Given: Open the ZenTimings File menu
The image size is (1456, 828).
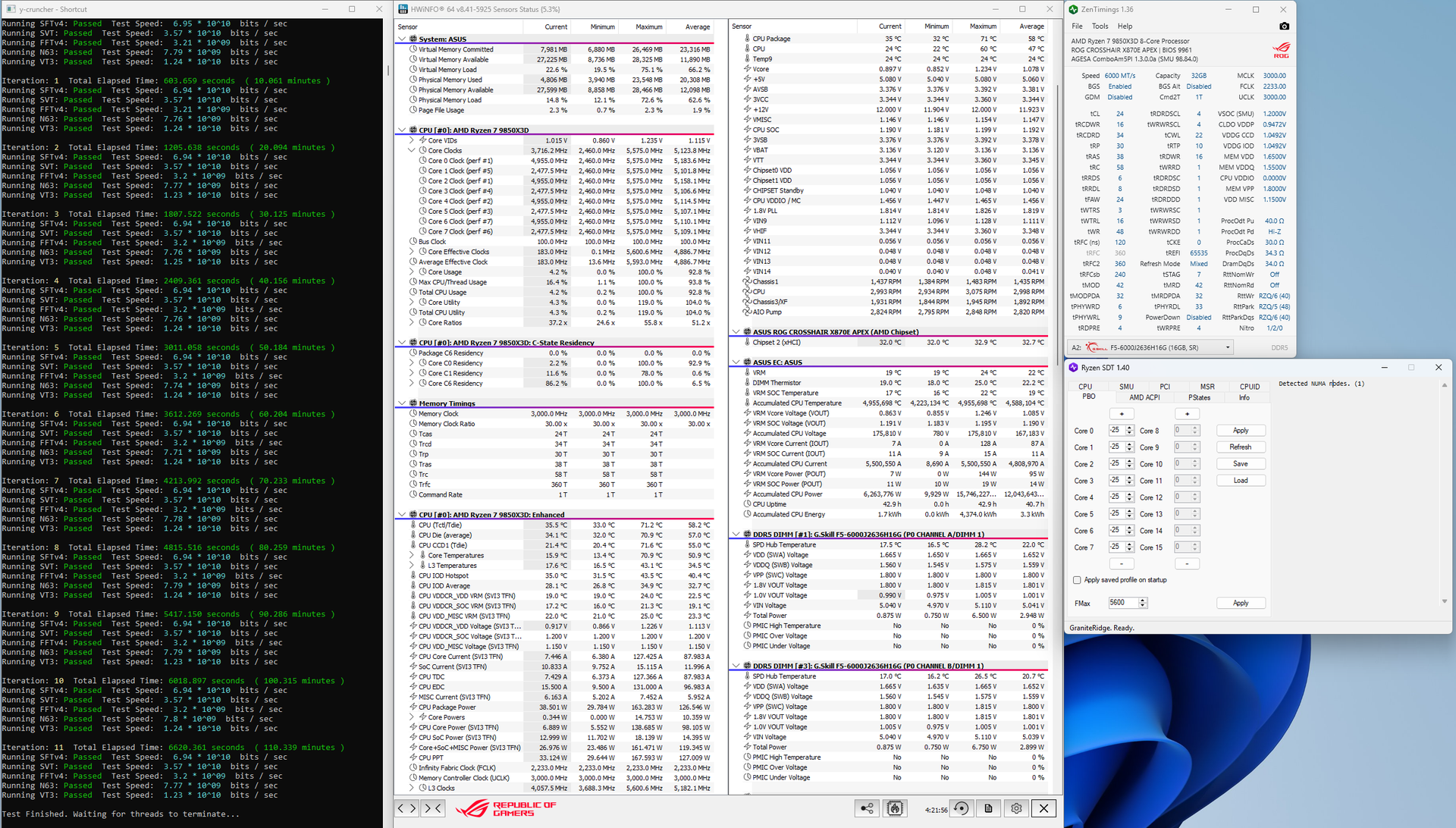Looking at the screenshot, I should tap(1077, 26).
